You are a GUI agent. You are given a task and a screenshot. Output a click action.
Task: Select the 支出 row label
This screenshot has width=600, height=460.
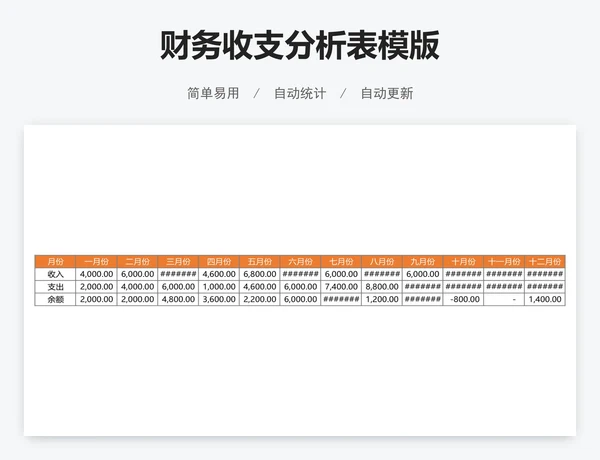point(55,287)
